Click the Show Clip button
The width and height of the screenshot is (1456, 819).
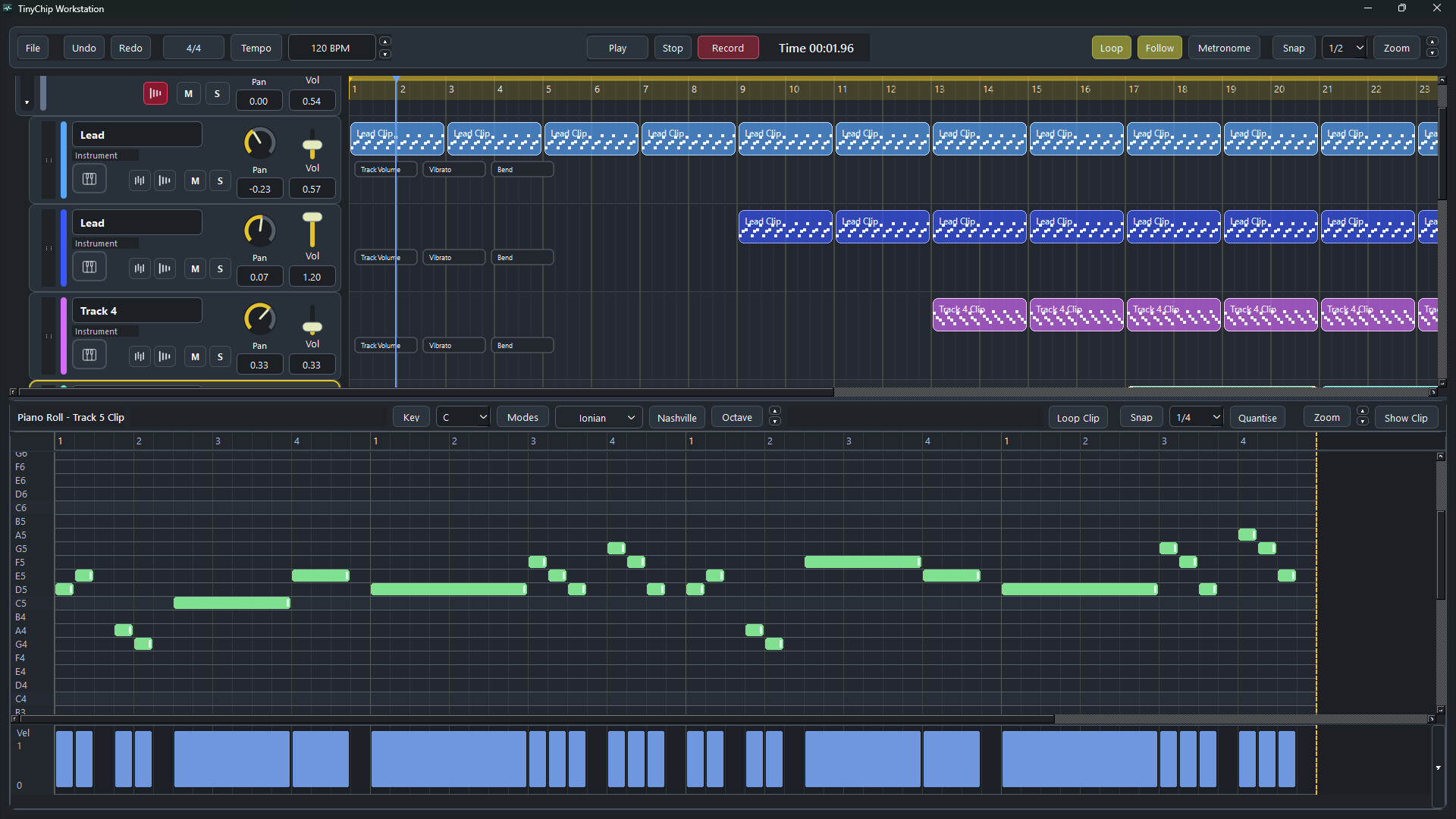tap(1406, 417)
